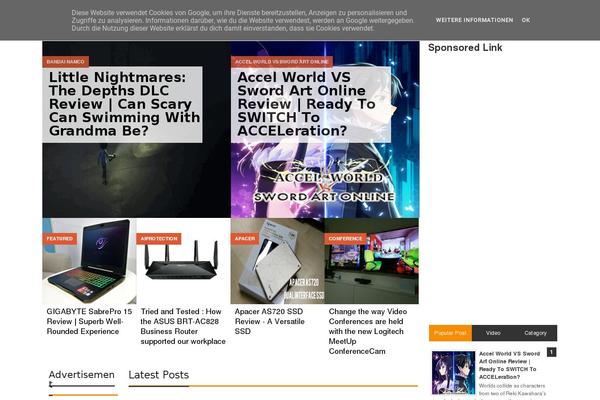Click the Advertisement heading
The width and height of the screenshot is (600, 400).
(82, 378)
